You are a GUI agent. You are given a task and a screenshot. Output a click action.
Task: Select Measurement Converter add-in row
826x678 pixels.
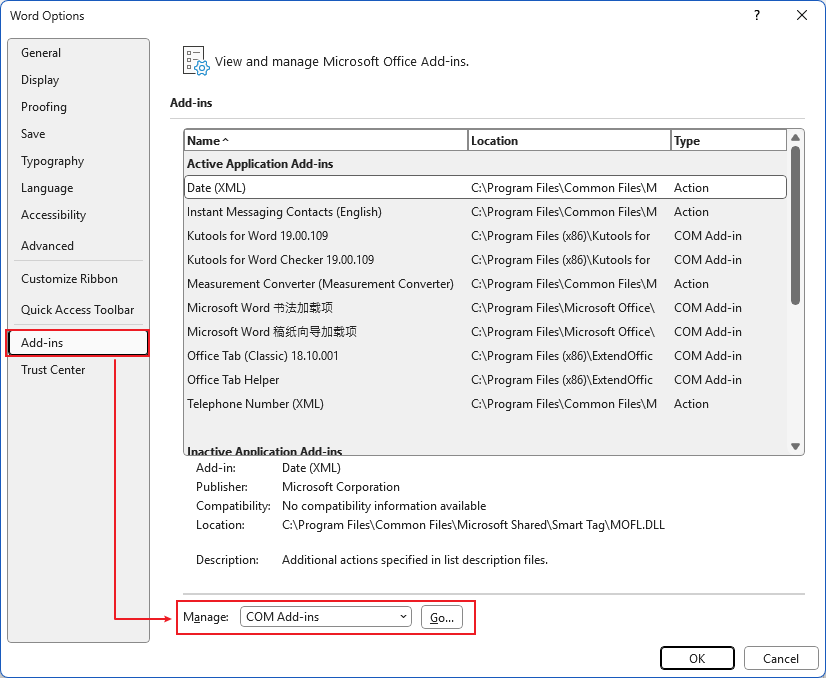[x=320, y=284]
